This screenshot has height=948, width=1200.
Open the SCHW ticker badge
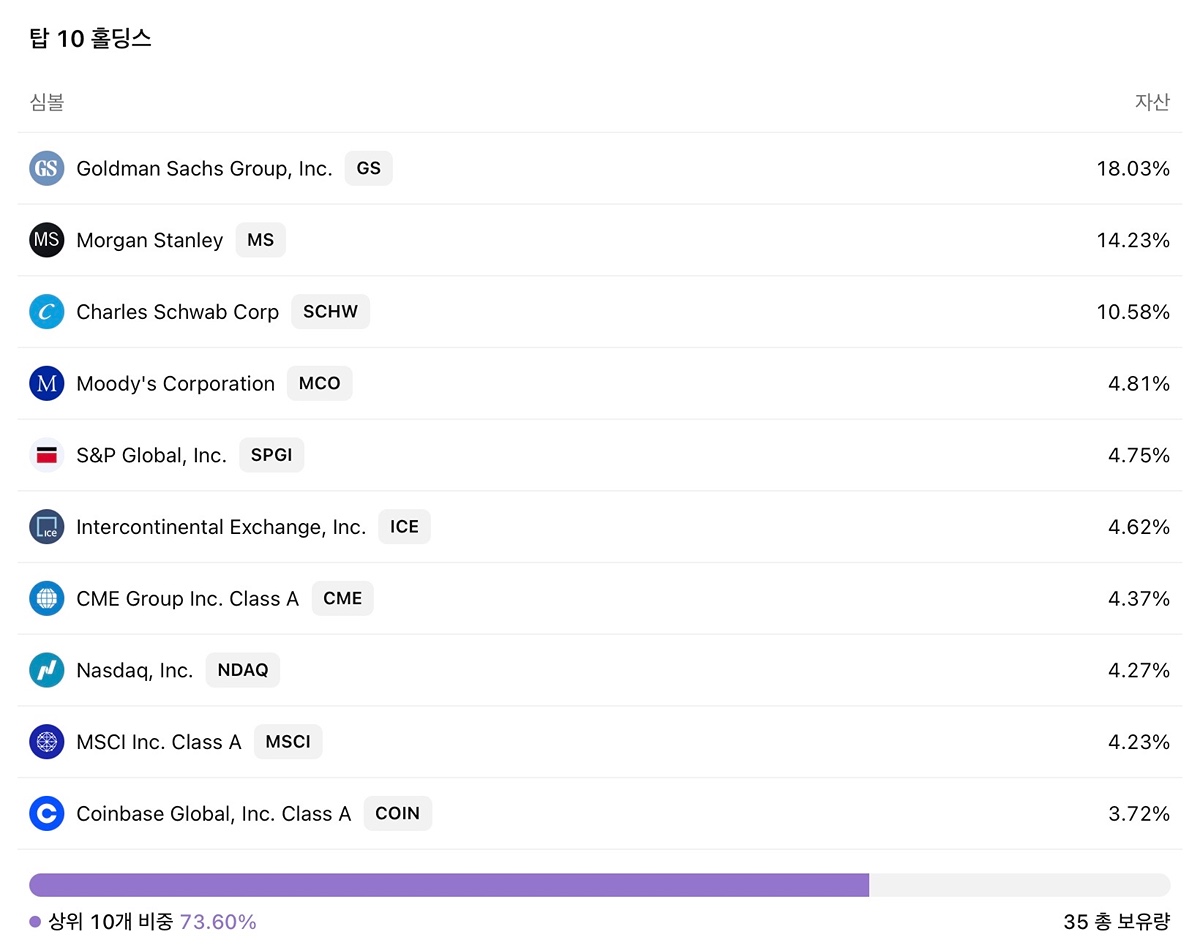tap(330, 312)
